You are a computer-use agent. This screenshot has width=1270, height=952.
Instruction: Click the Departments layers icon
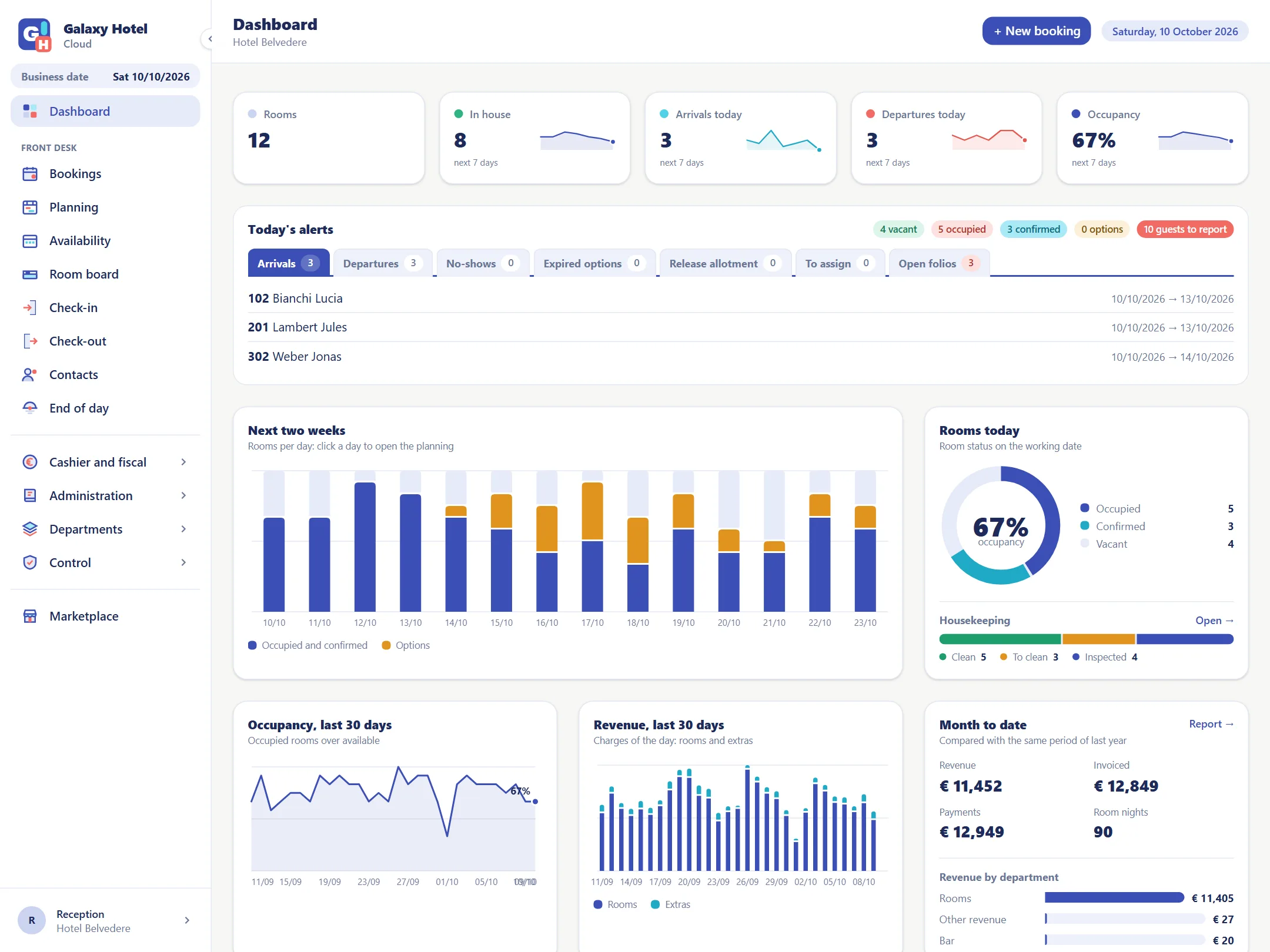(x=30, y=529)
